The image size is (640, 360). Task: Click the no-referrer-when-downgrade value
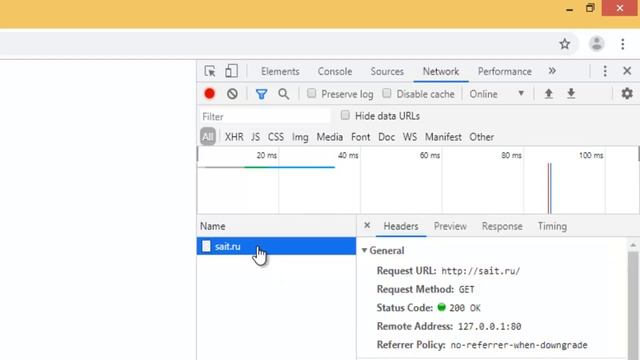point(519,345)
